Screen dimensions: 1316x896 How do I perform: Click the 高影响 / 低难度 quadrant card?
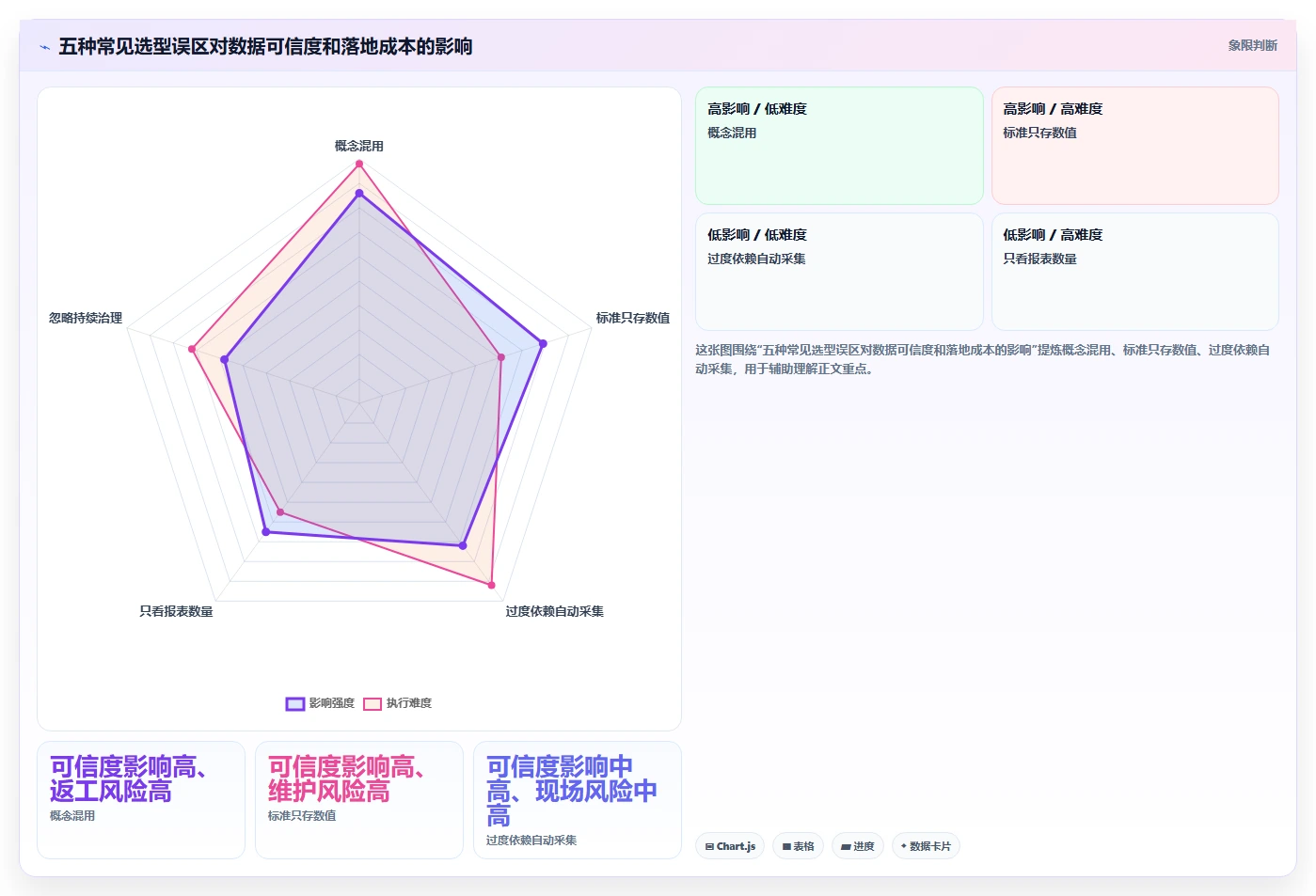coord(839,146)
